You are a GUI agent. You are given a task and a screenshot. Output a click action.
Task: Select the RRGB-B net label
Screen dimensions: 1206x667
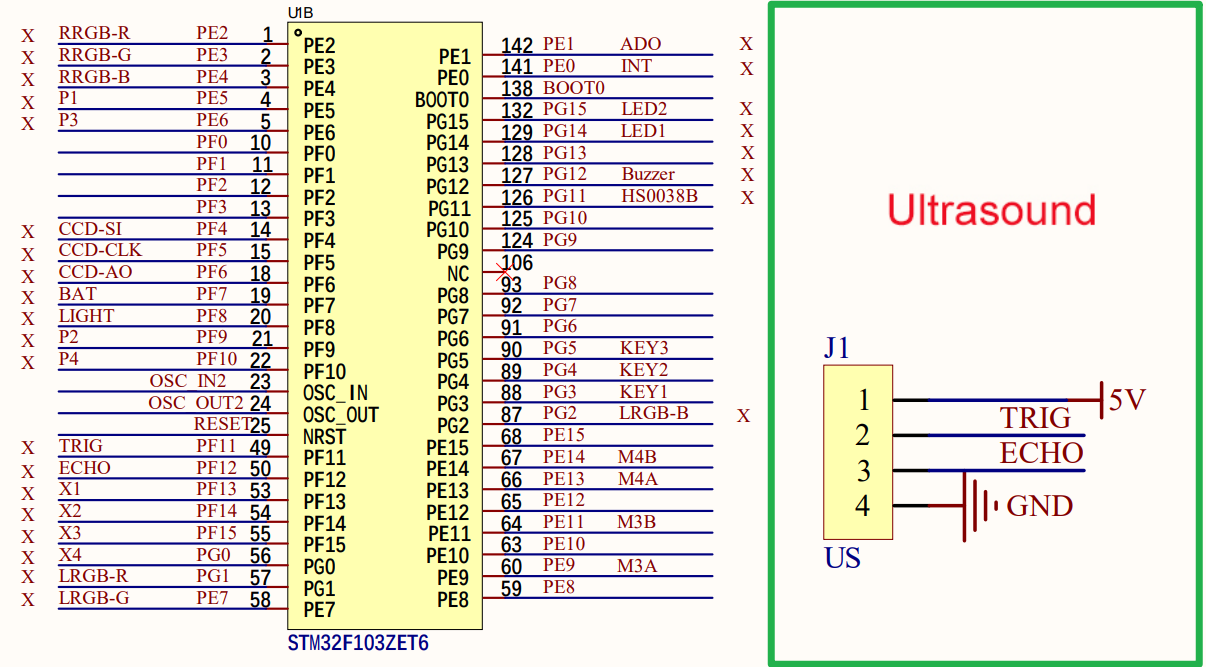[94, 77]
